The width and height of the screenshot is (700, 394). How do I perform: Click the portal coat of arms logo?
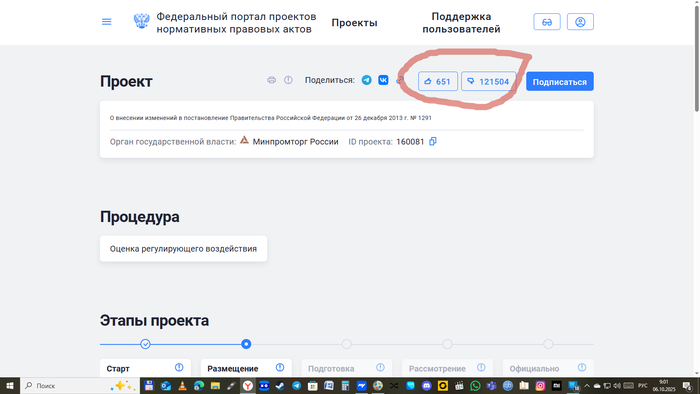142,21
